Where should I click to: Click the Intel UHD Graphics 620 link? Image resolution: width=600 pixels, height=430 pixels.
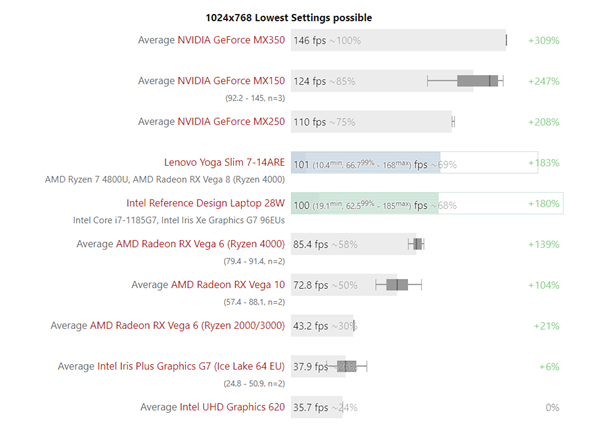pyautogui.click(x=232, y=407)
